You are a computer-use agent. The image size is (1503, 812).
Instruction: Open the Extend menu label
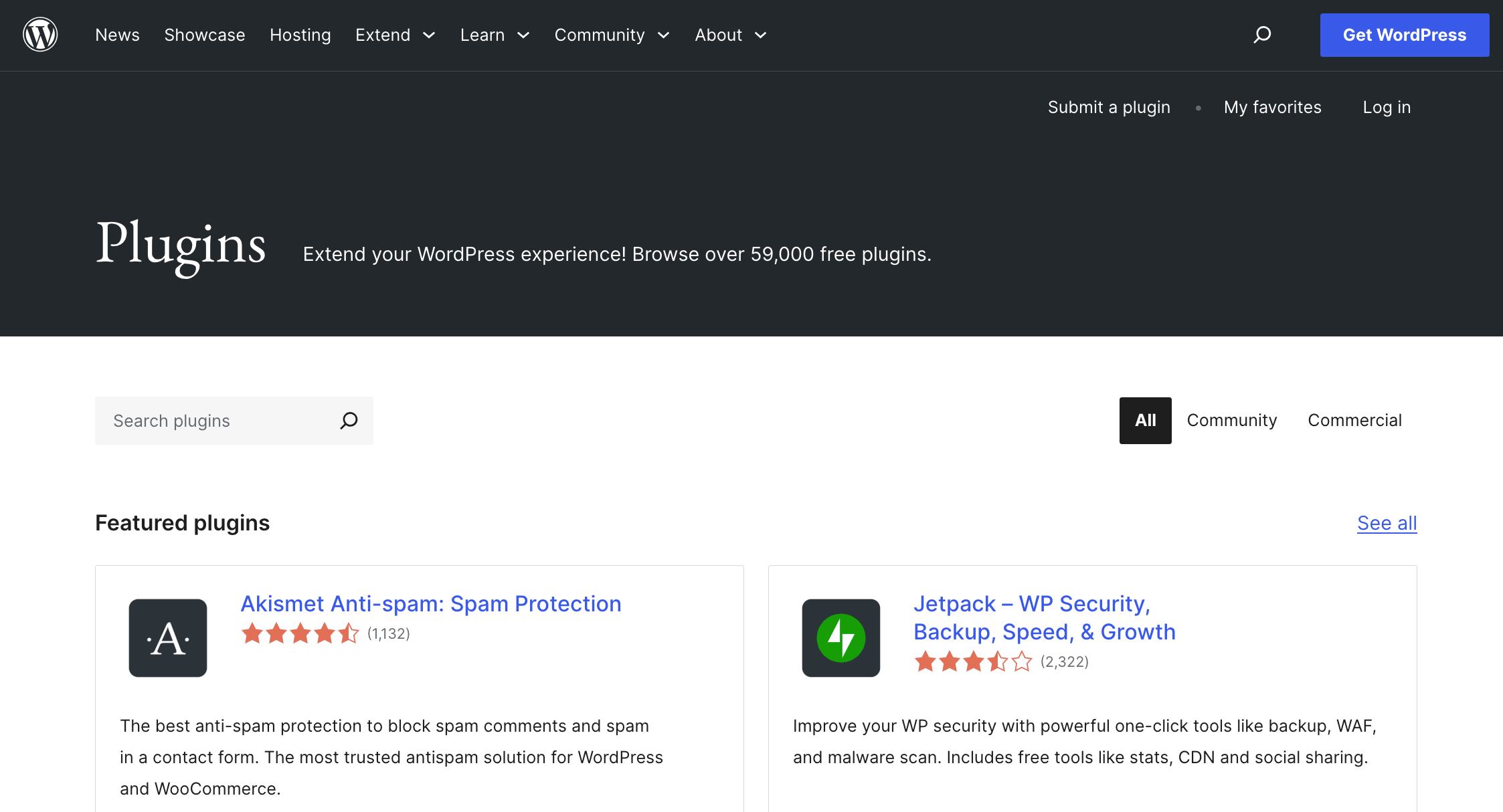pyautogui.click(x=383, y=35)
